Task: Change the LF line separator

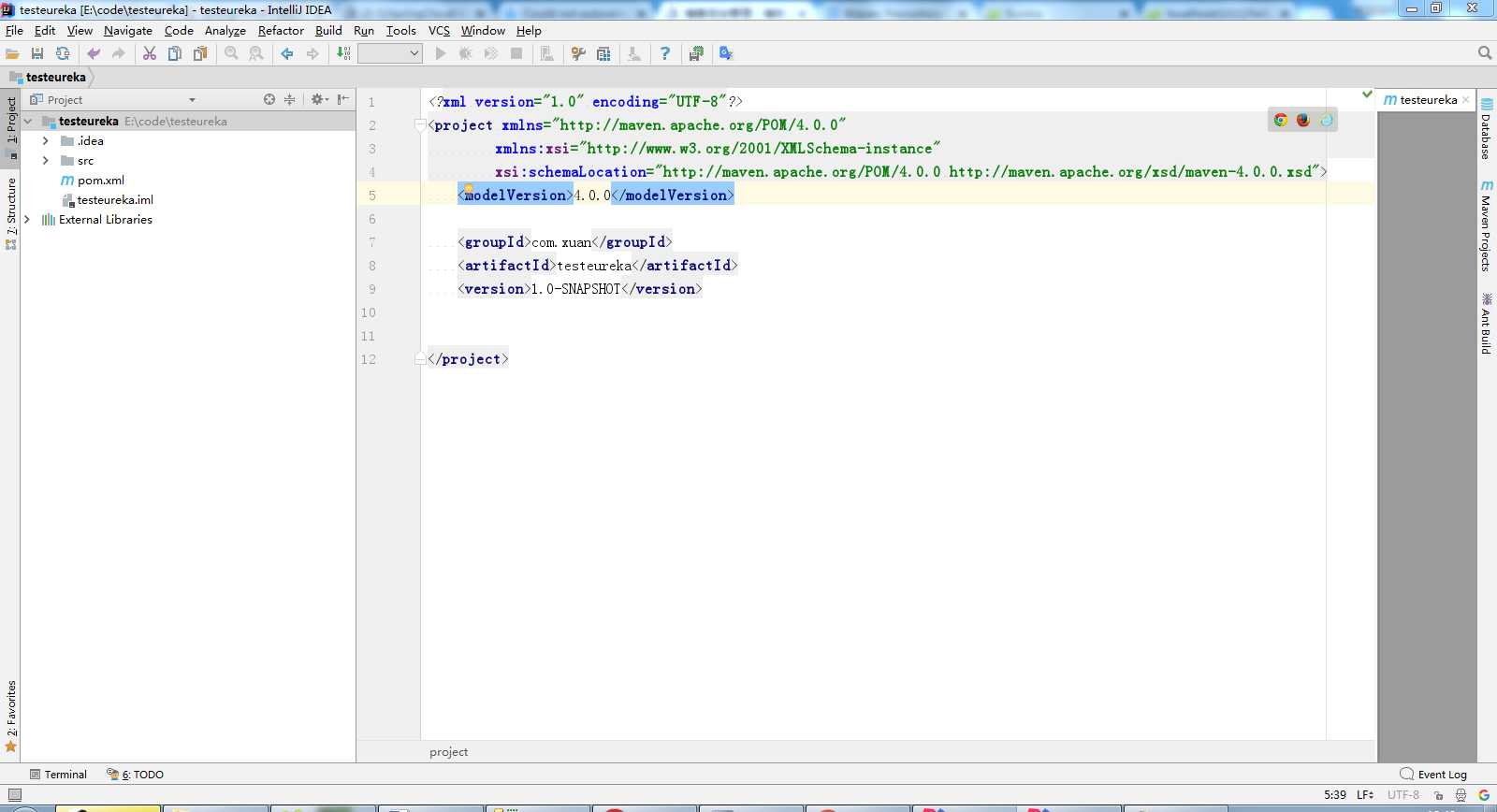Action: pyautogui.click(x=1365, y=795)
